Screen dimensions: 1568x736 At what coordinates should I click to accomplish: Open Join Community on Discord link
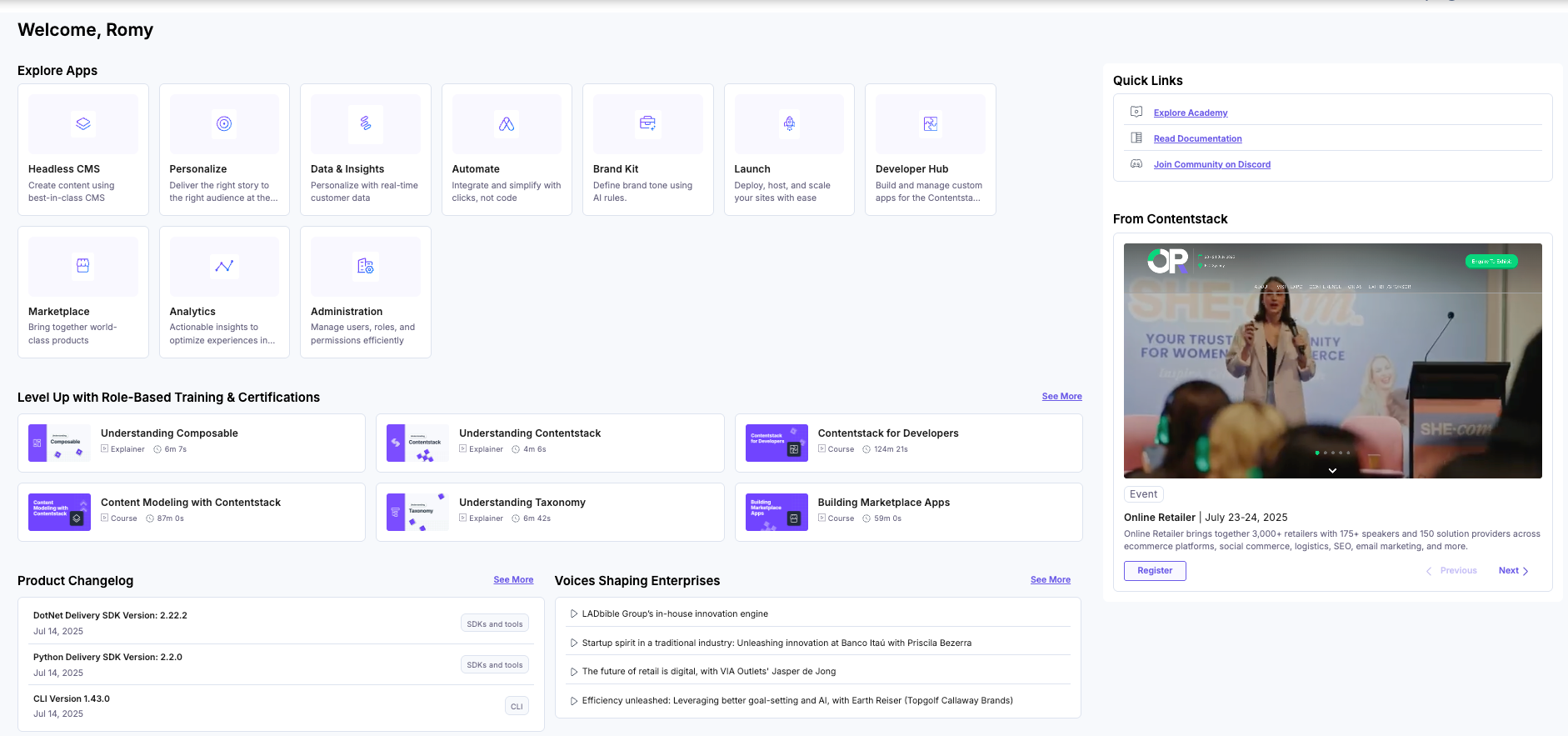(x=1212, y=164)
